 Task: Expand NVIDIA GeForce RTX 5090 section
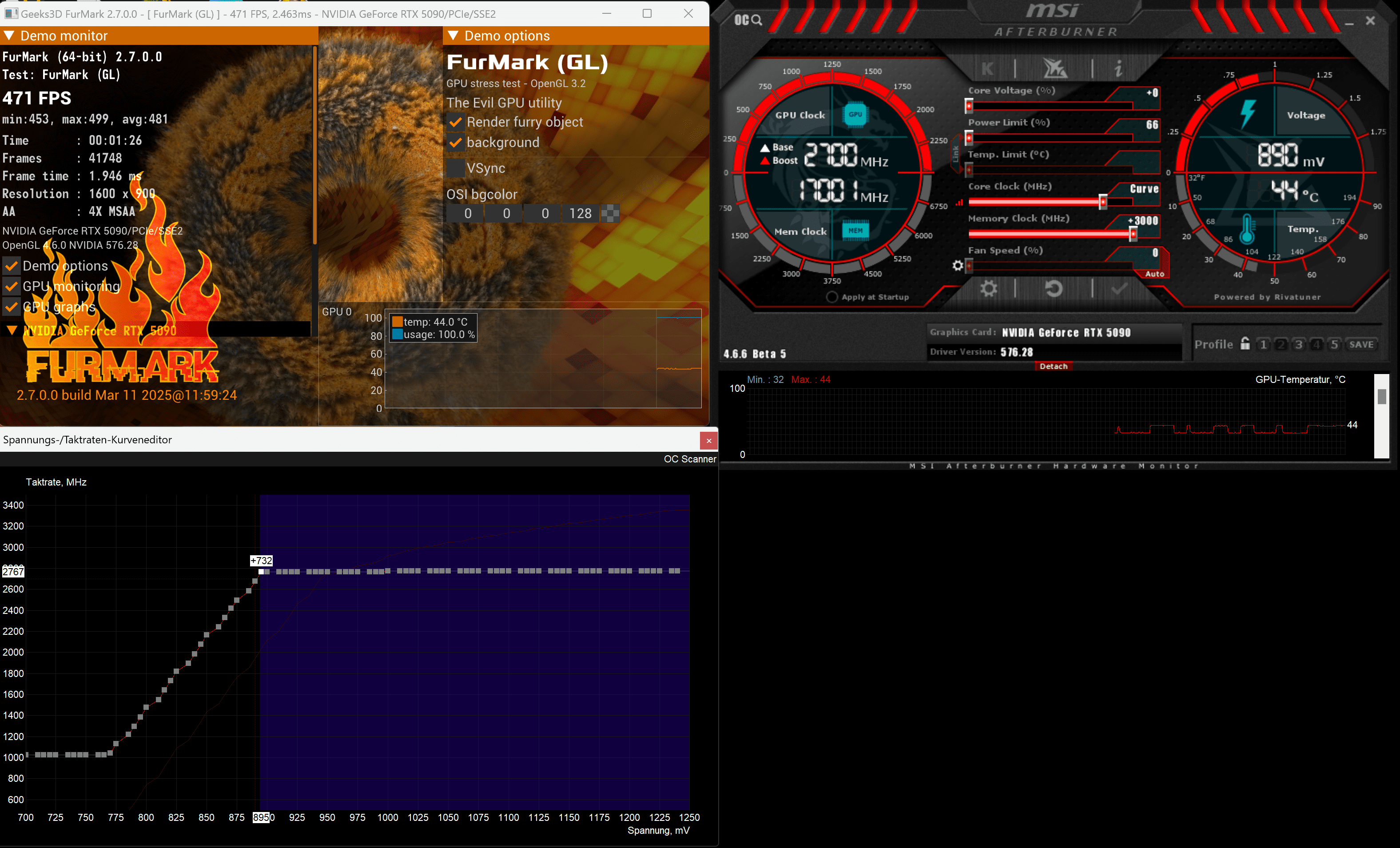(x=12, y=330)
